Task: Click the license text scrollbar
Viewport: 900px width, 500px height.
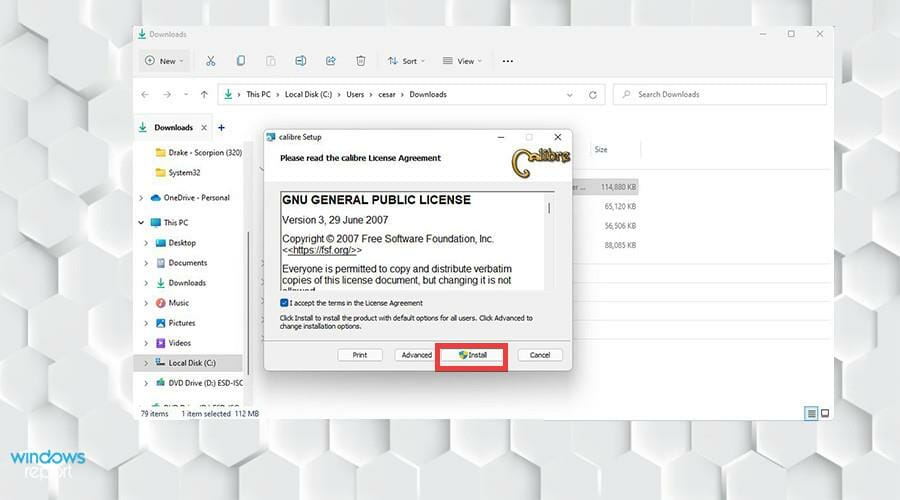Action: coord(549,241)
